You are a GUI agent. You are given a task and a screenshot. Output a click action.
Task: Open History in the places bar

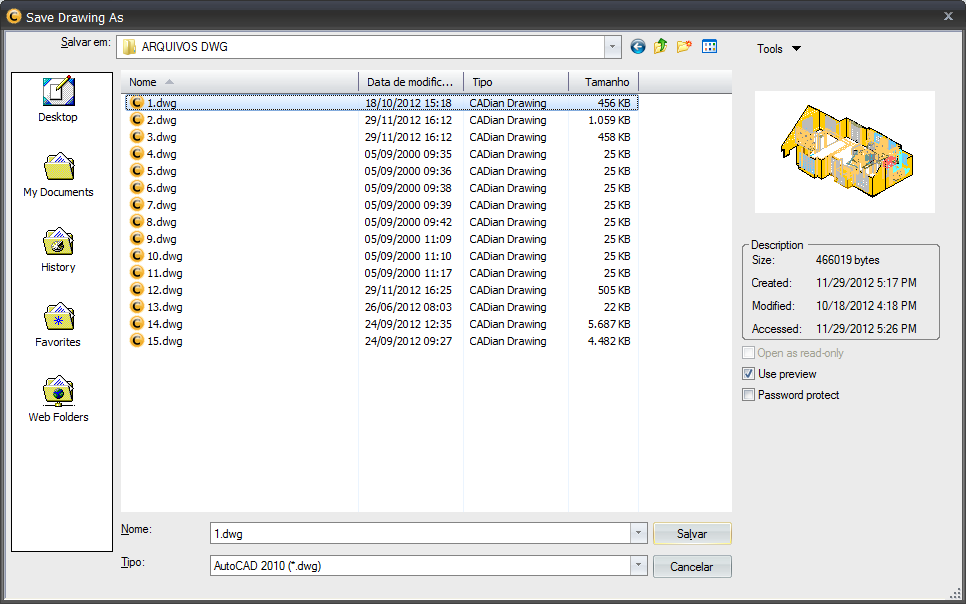[x=59, y=250]
